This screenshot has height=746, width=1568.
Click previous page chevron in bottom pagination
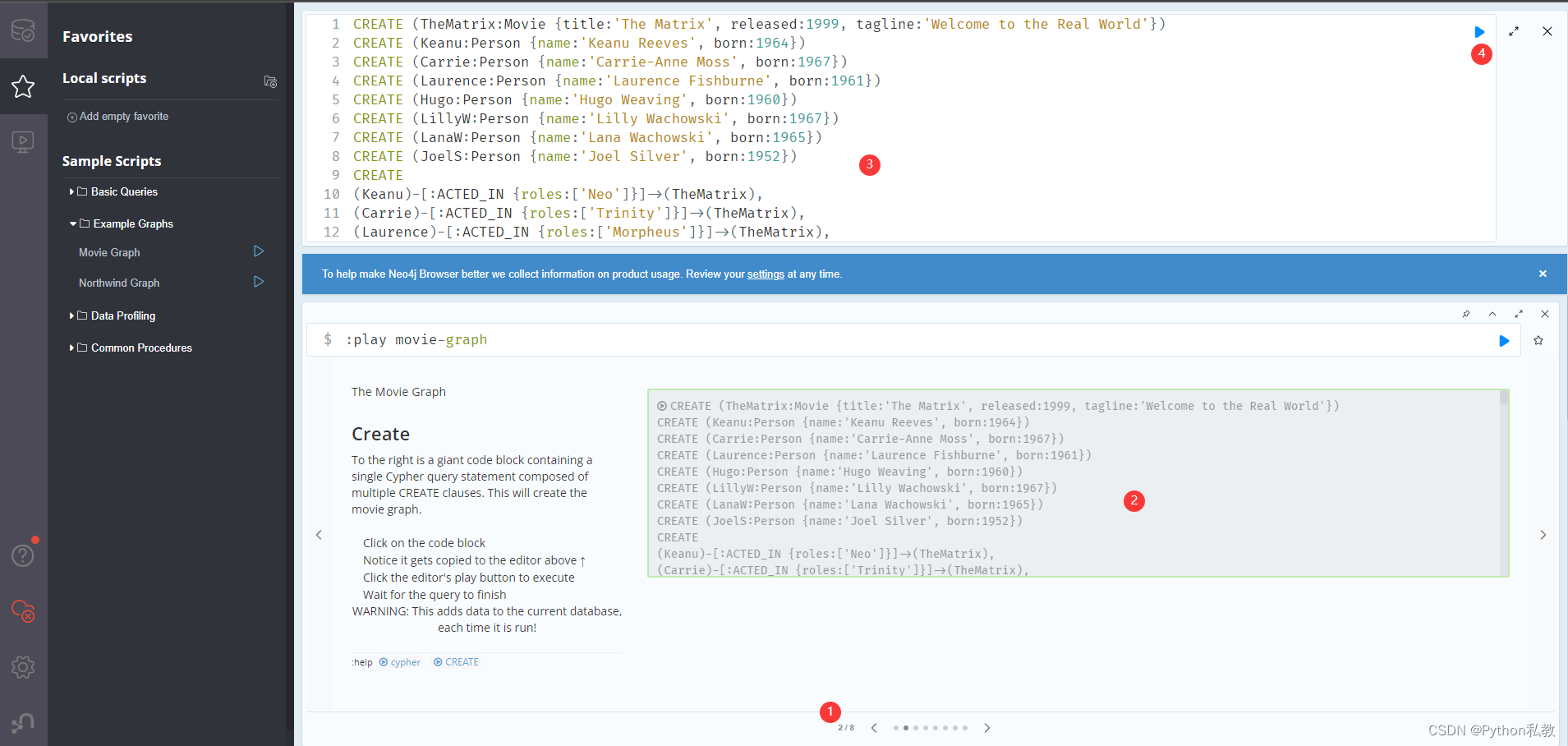(x=874, y=728)
